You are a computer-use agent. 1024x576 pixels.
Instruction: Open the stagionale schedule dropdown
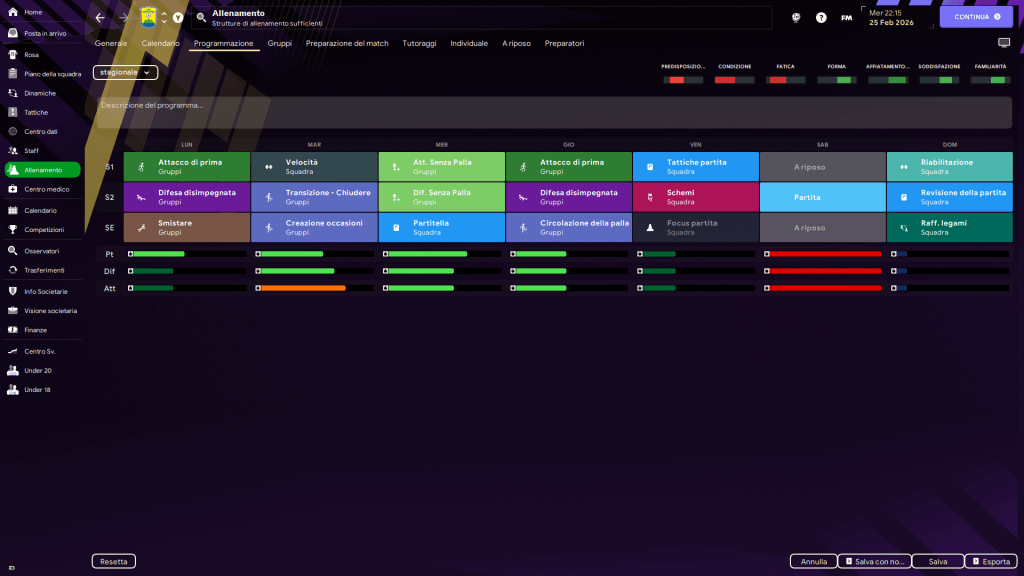125,73
